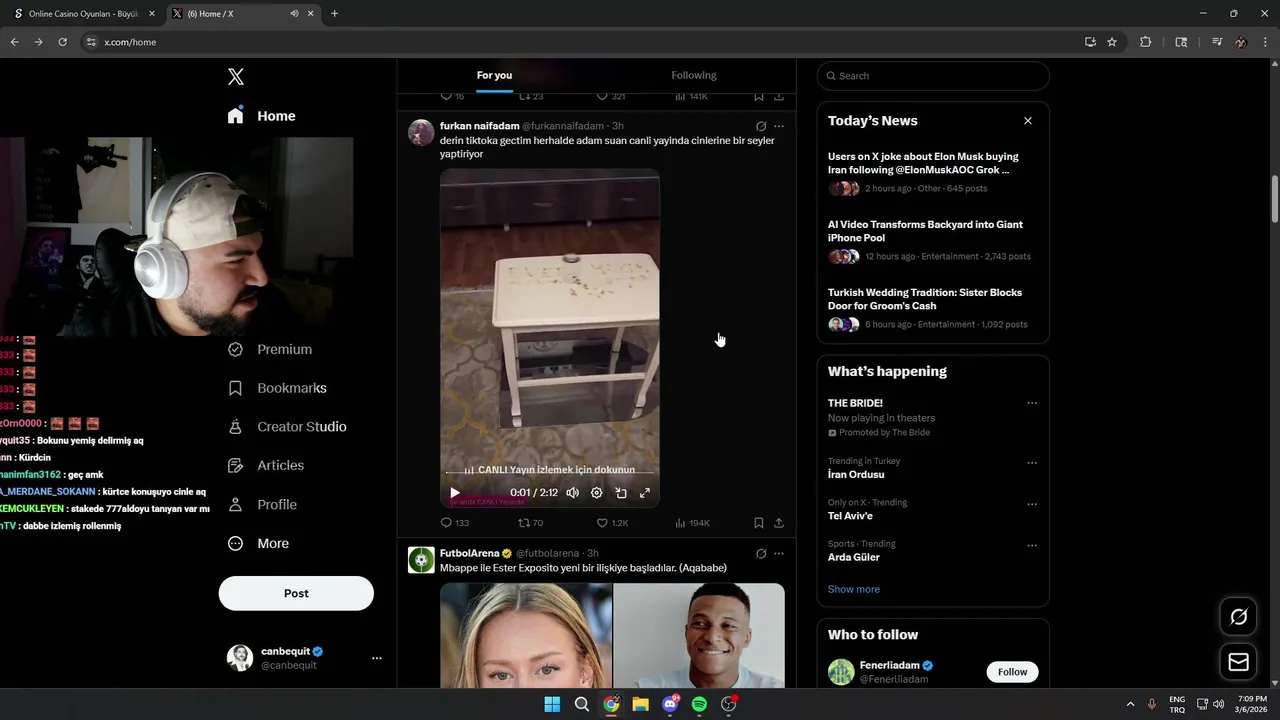
Task: Repost the furkan naifadam post (70)
Action: pyautogui.click(x=530, y=523)
